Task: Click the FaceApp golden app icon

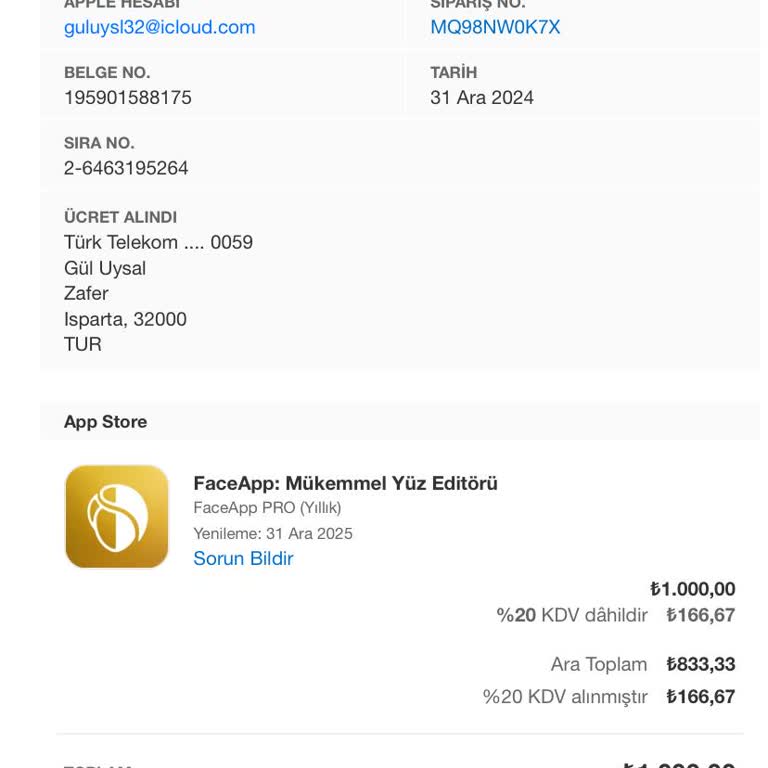Action: 116,516
